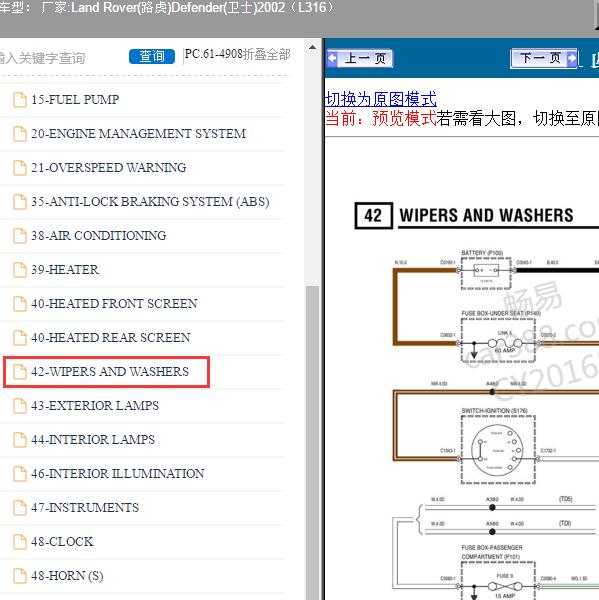Click the document icon beside 46-INTERIOR ILLUMINATION
The height and width of the screenshot is (600, 599).
coord(20,474)
